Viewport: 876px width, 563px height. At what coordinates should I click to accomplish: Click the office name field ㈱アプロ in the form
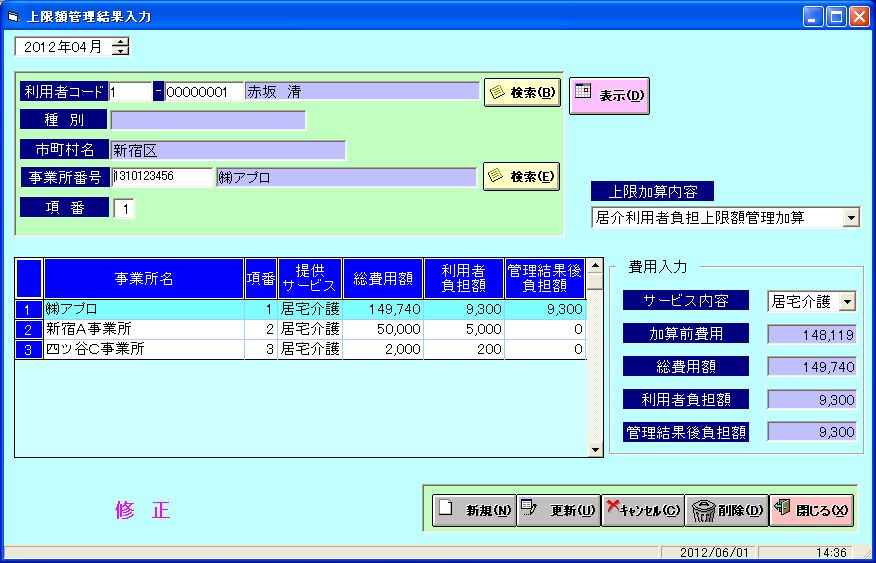point(346,178)
